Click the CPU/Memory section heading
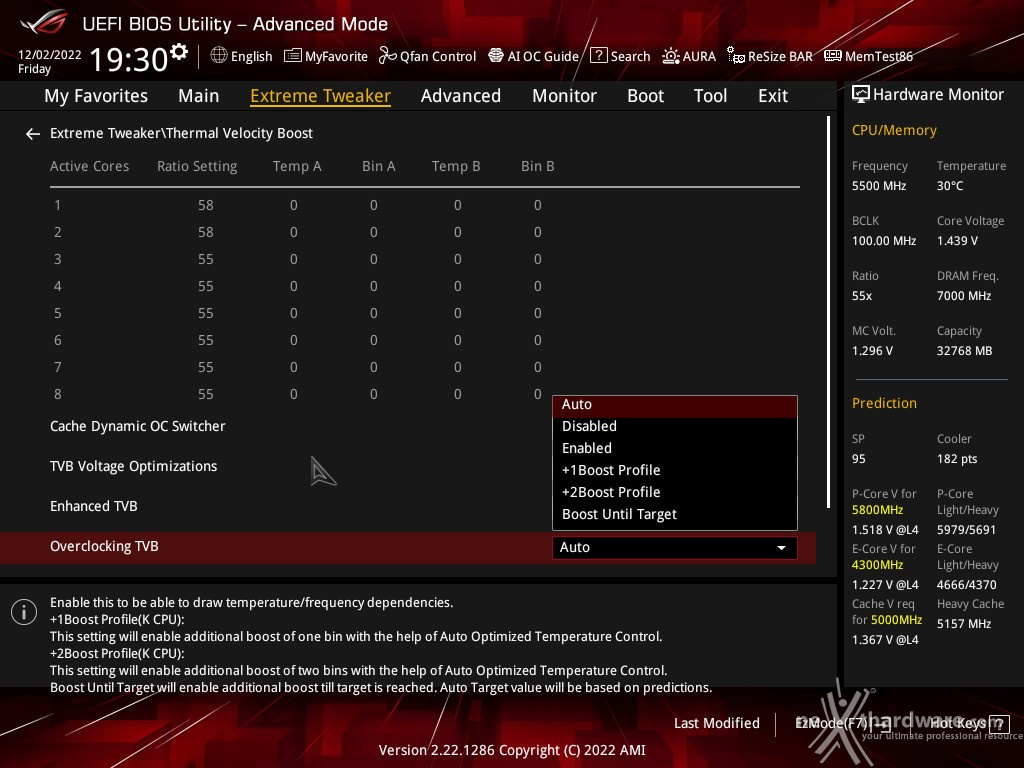This screenshot has width=1024, height=768. tap(894, 131)
